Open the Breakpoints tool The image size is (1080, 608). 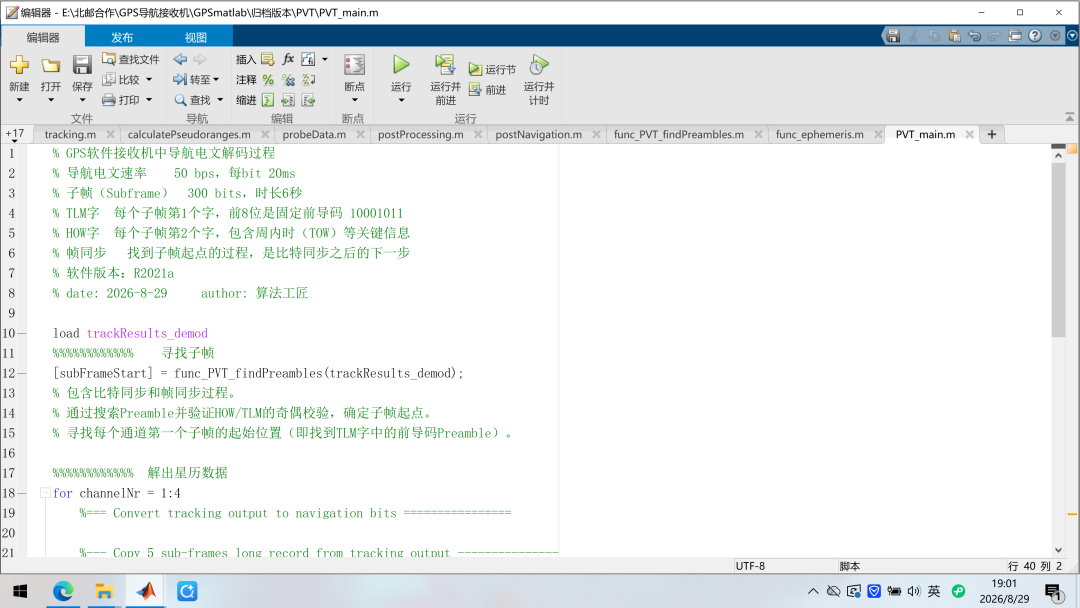(354, 65)
